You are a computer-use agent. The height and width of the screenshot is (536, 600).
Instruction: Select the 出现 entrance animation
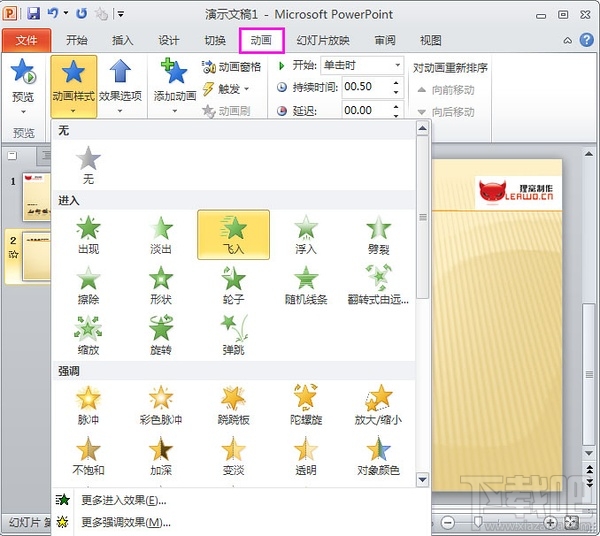pyautogui.click(x=88, y=235)
